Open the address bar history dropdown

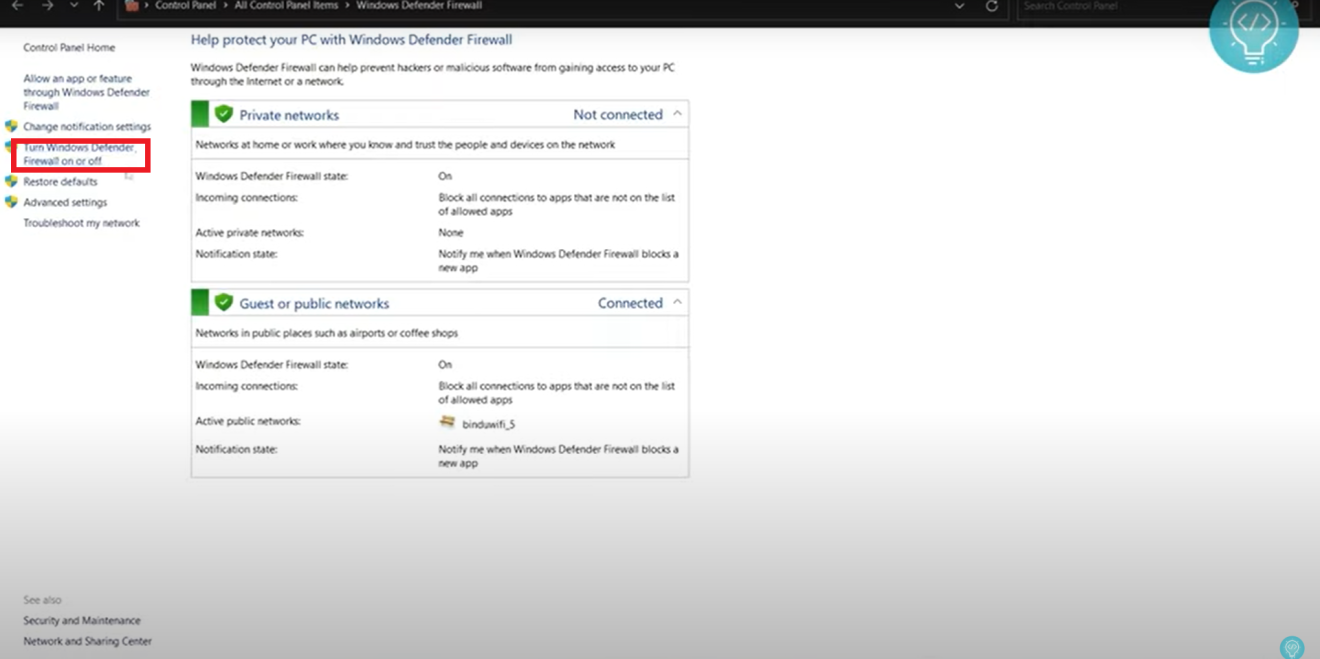point(960,6)
